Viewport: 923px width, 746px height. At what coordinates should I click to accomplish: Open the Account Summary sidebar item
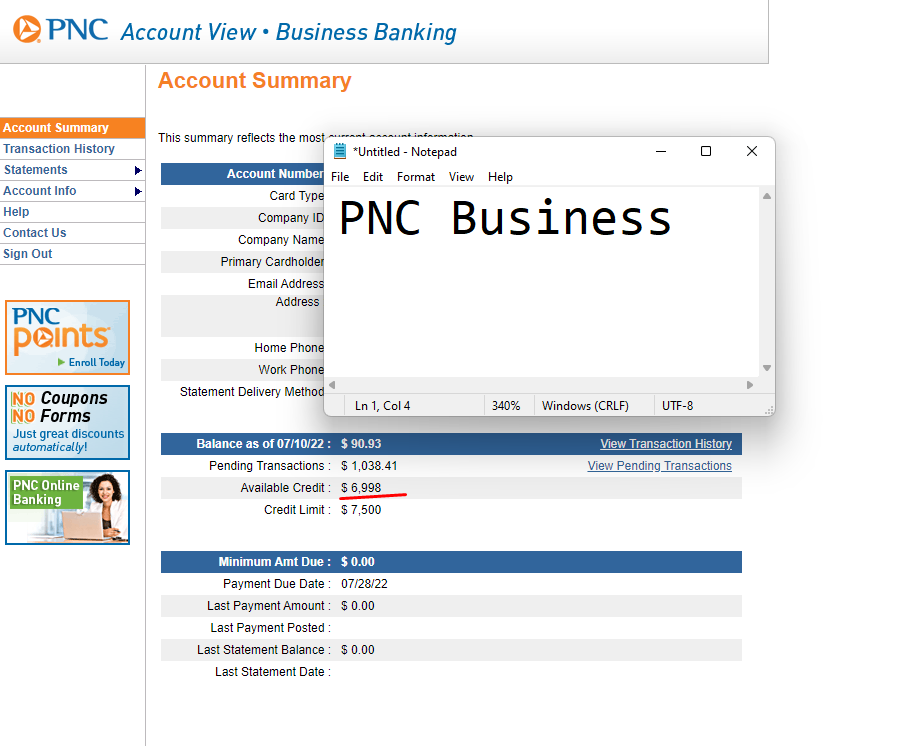click(x=72, y=128)
